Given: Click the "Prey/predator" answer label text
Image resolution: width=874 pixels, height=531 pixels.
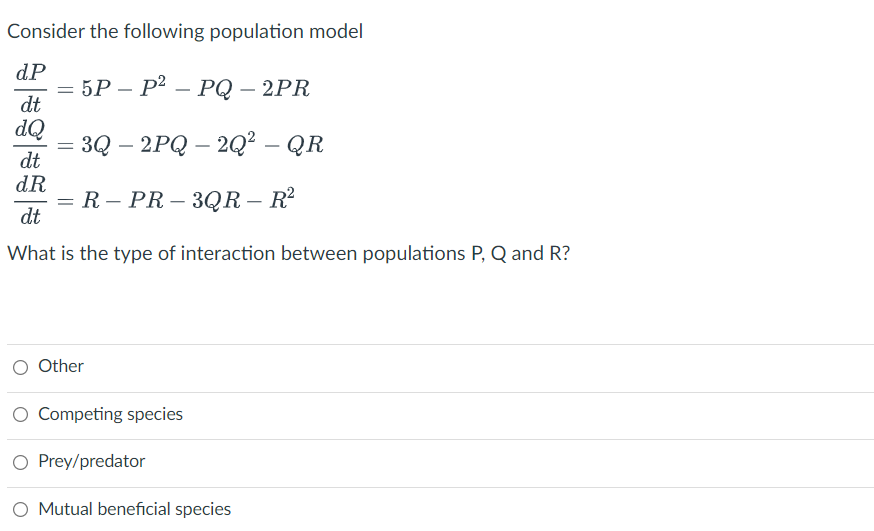Looking at the screenshot, I should (91, 461).
